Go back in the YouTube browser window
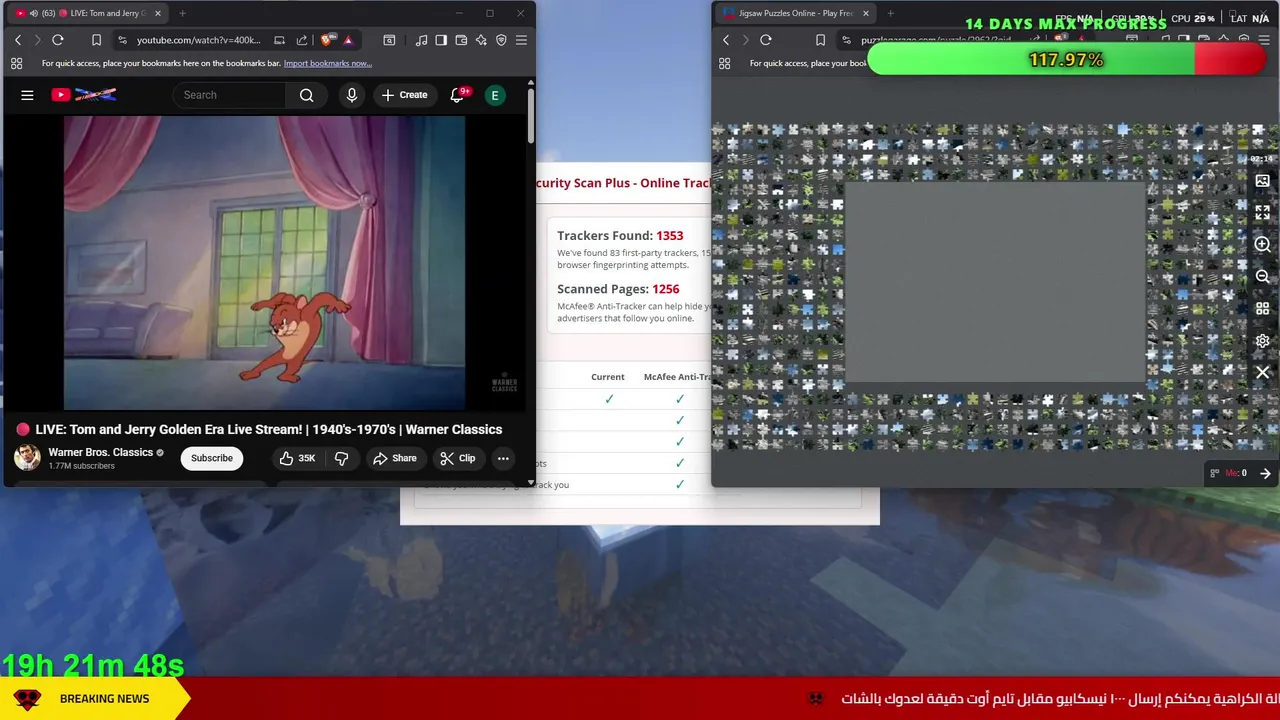This screenshot has width=1280, height=720. 17,40
